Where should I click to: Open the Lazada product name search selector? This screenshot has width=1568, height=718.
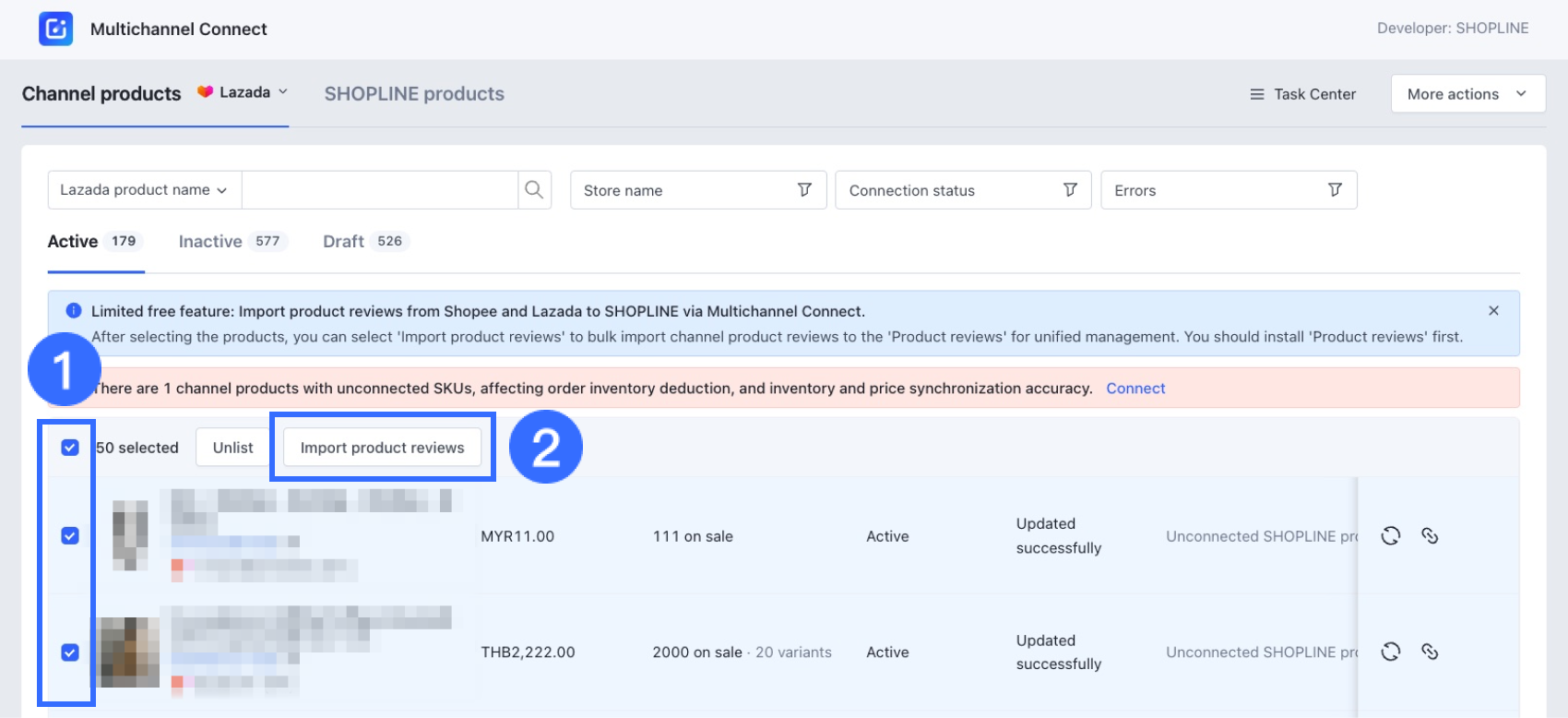click(144, 190)
